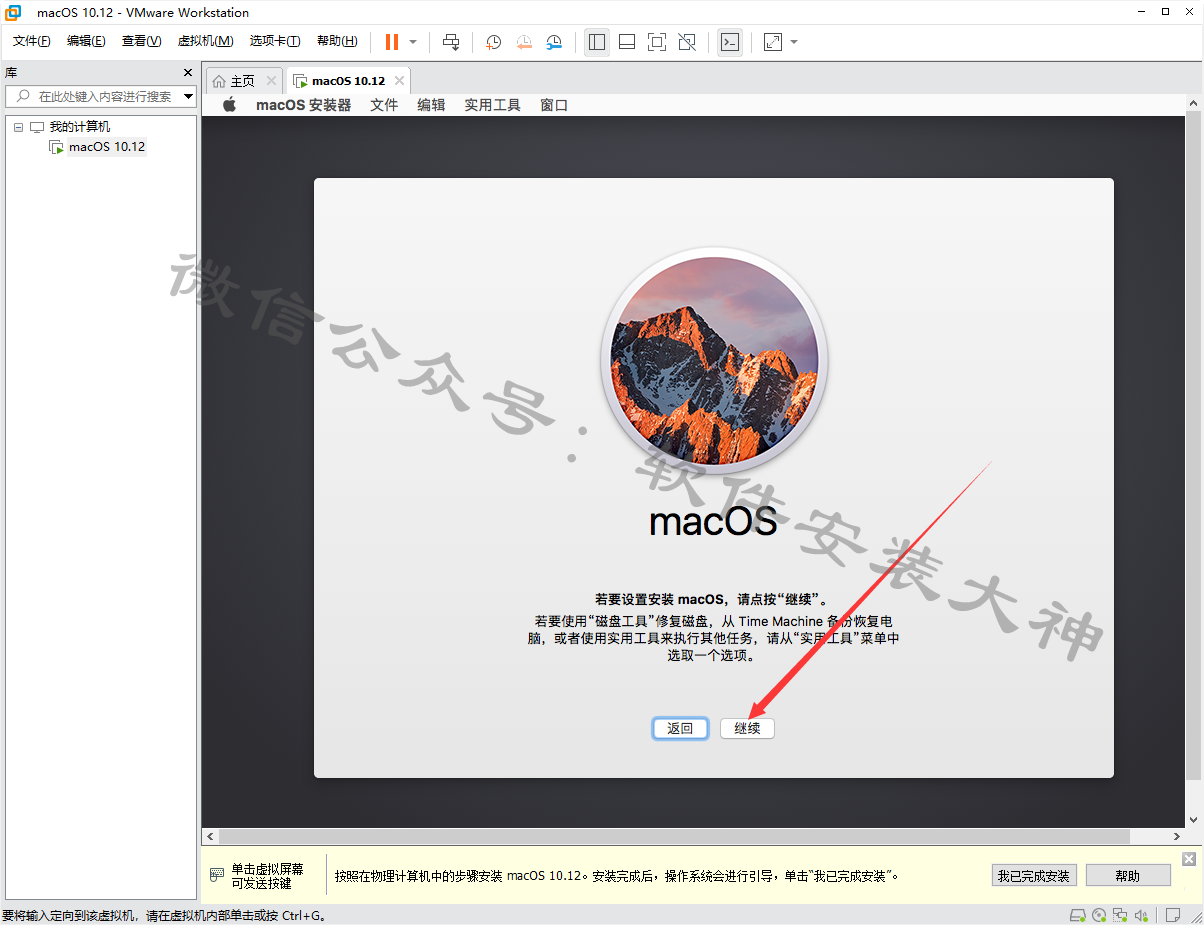Click the library search input field

coord(101,96)
